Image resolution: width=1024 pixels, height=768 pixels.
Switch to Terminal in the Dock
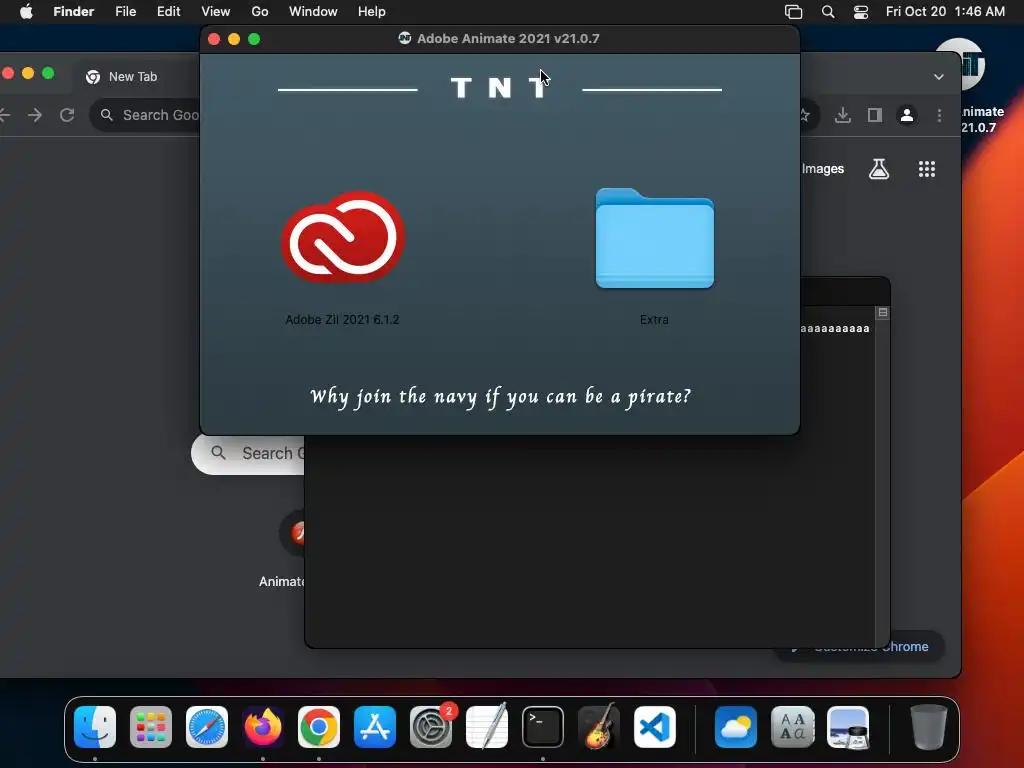(543, 727)
